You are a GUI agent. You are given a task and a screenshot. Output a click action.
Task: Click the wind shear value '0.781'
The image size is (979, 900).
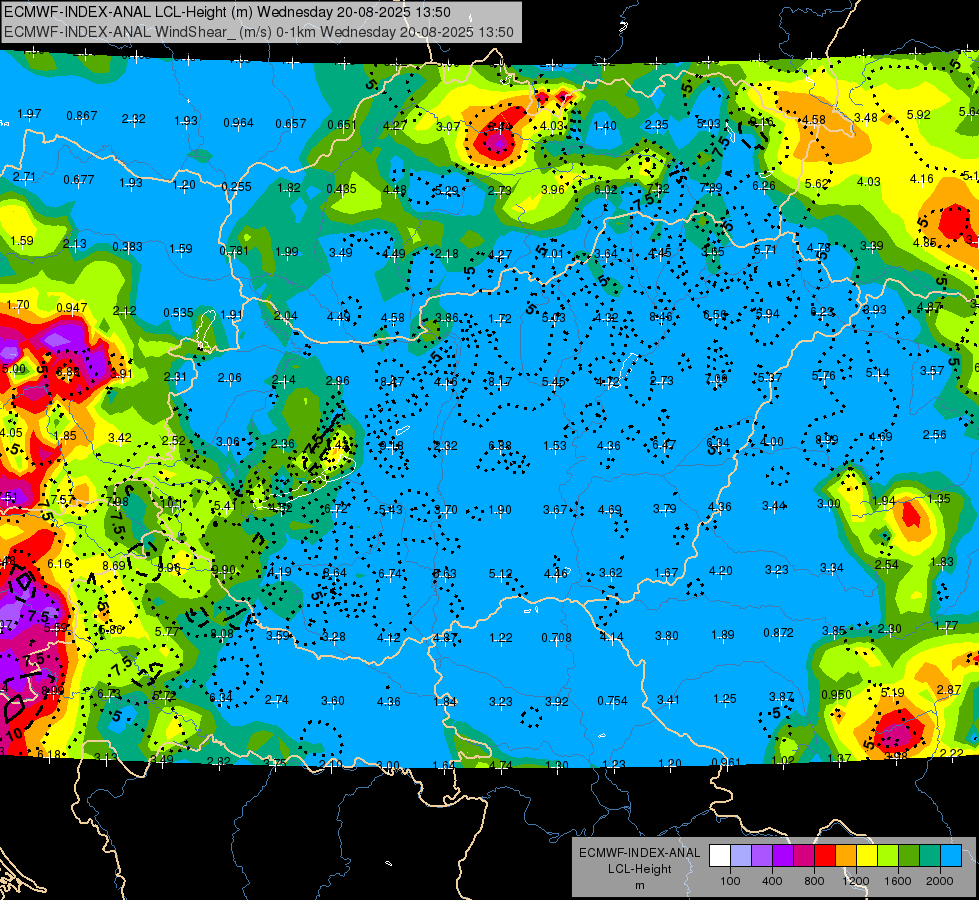pyautogui.click(x=234, y=250)
